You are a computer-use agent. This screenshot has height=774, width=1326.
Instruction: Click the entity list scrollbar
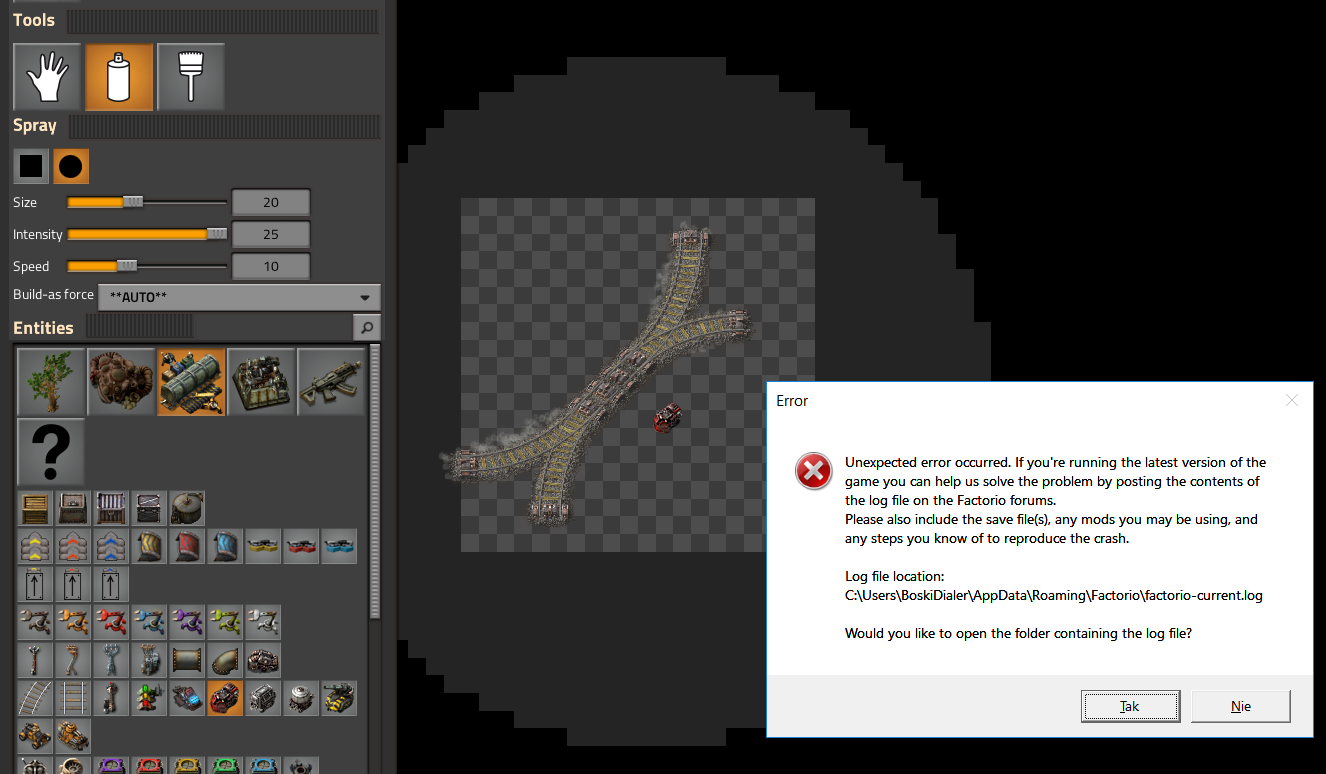375,483
